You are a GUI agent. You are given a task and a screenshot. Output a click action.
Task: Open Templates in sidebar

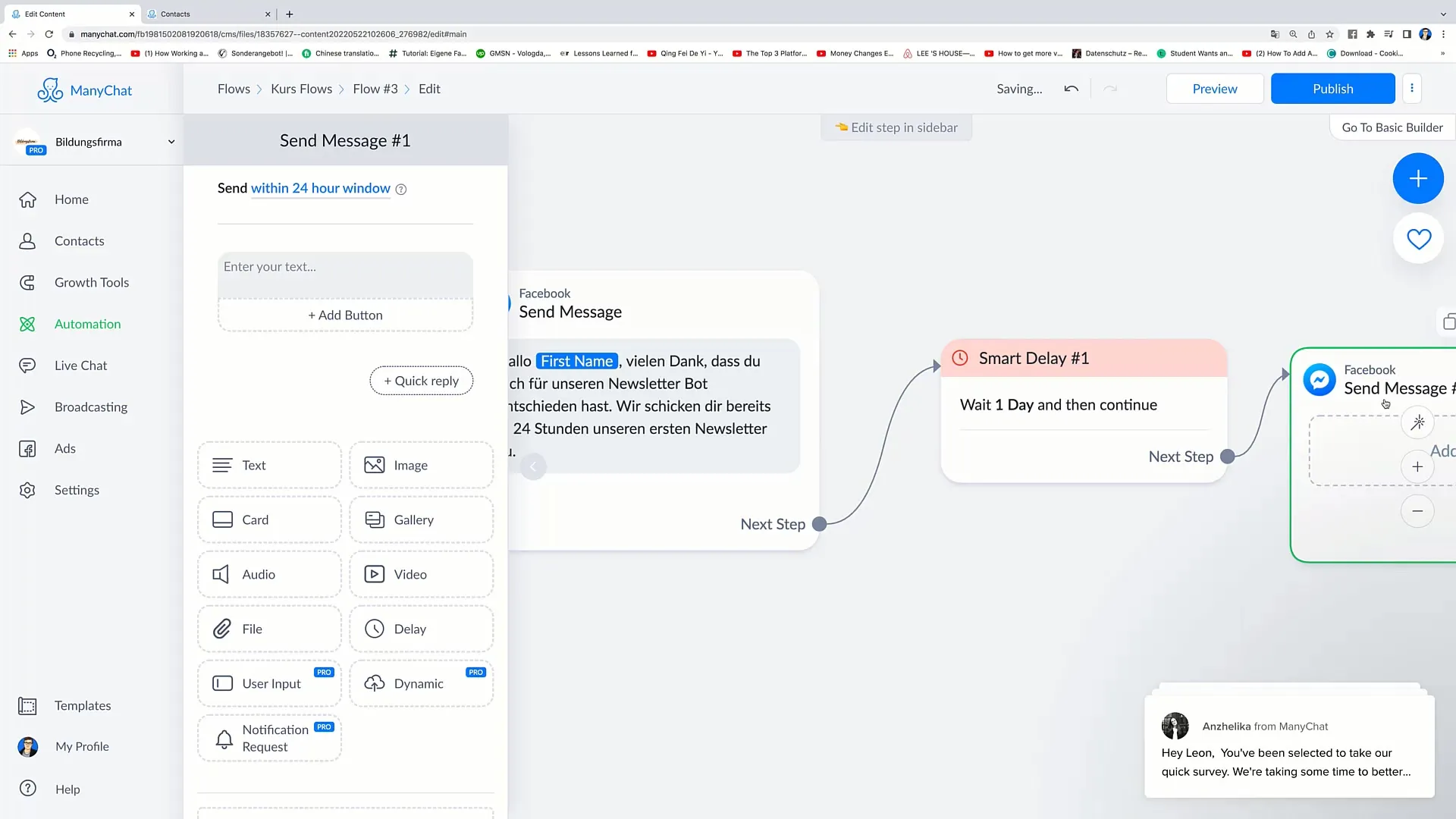coord(83,706)
